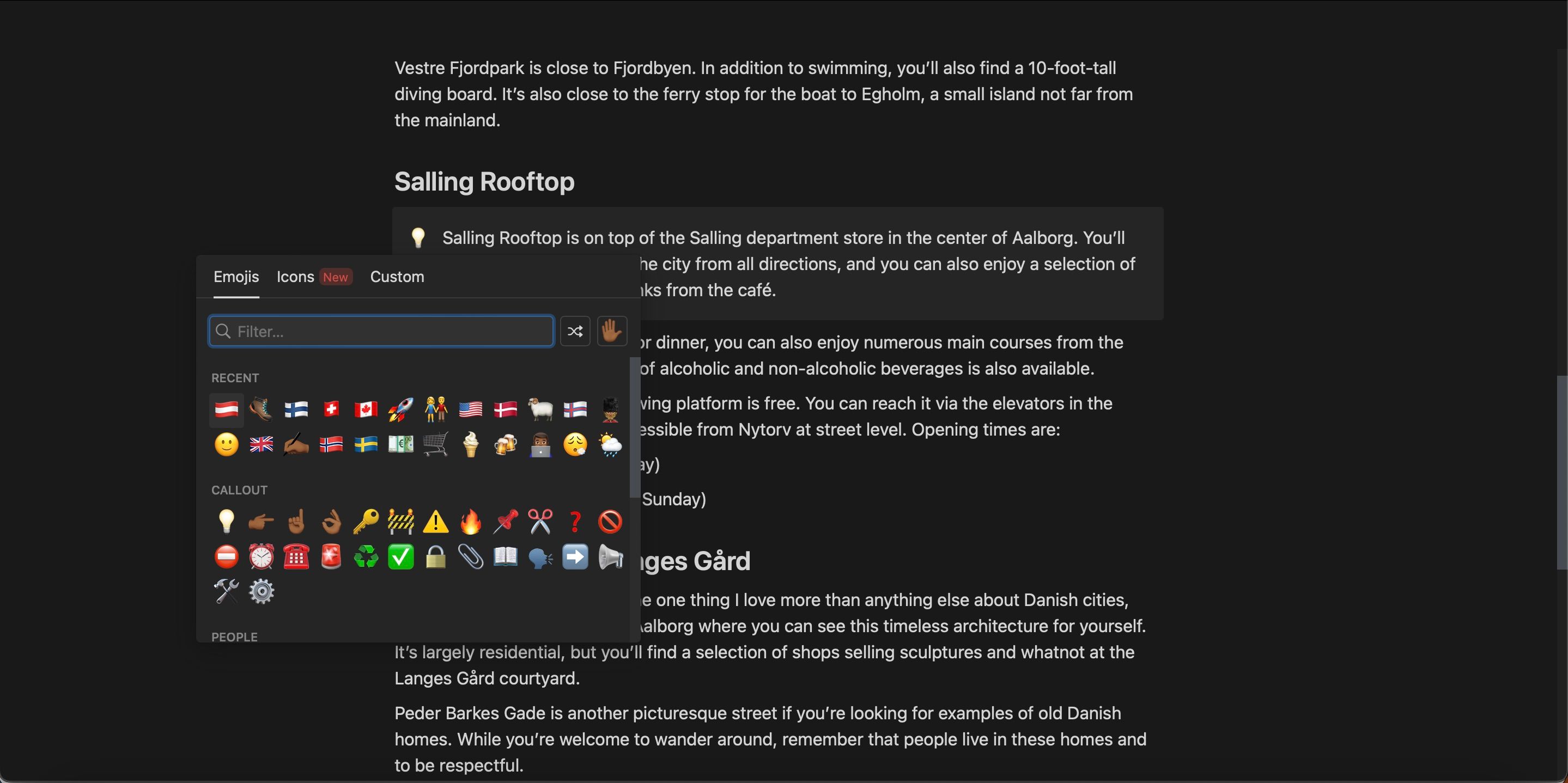Select the recycling symbol emoji

[x=366, y=556]
